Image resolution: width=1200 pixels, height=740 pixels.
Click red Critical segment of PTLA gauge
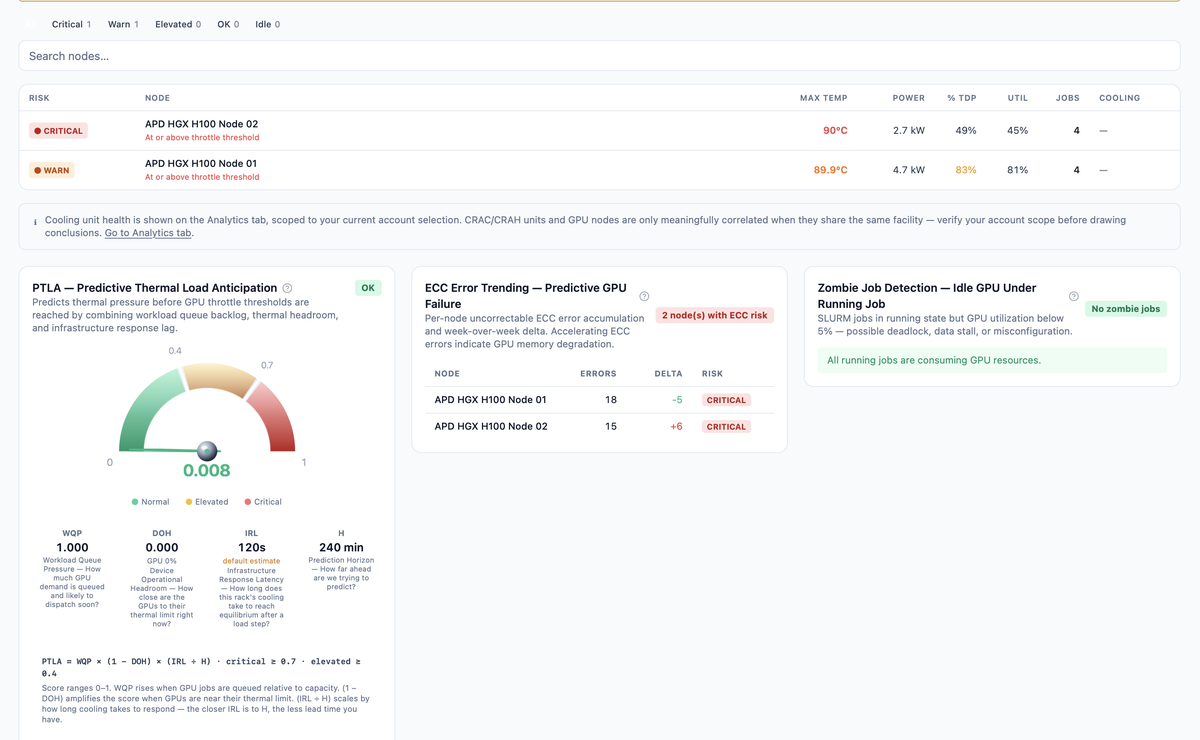276,418
